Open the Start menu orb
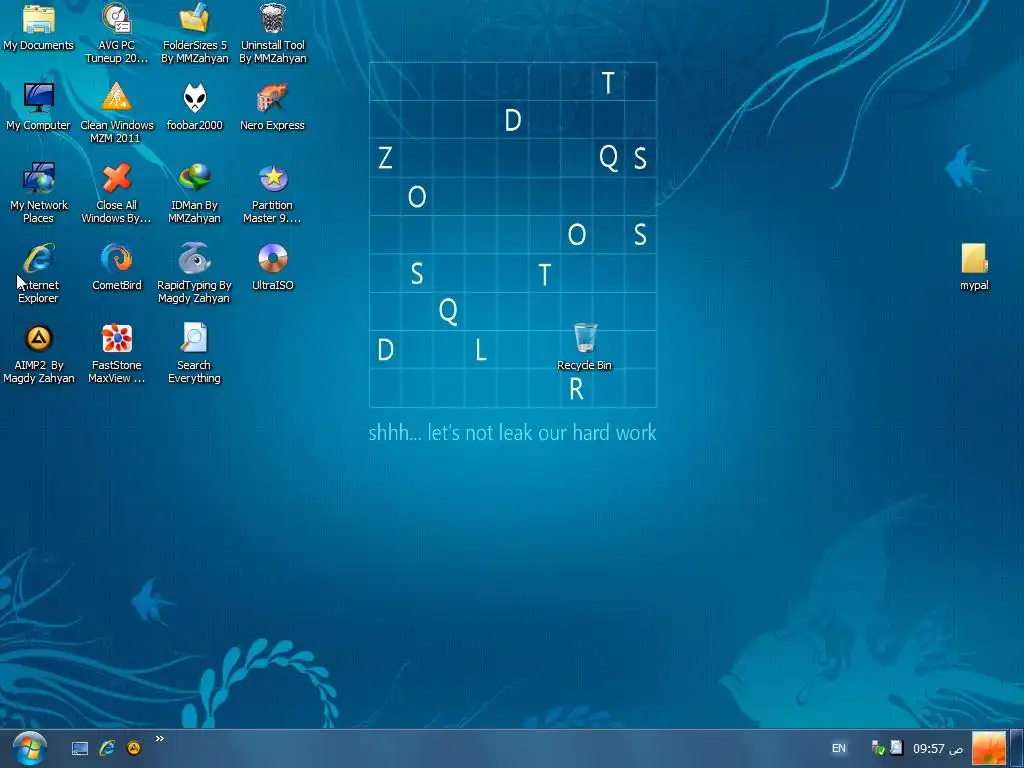1024x768 pixels. click(29, 748)
